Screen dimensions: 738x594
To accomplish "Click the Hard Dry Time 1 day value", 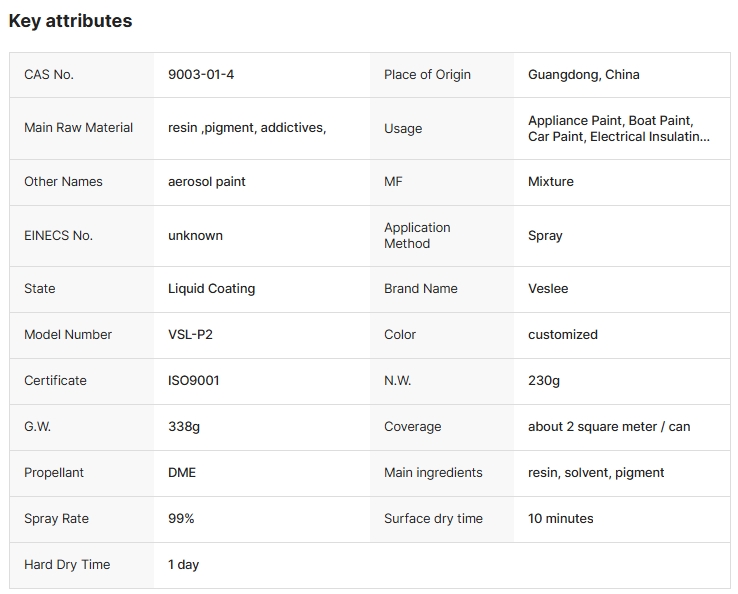I will 183,565.
